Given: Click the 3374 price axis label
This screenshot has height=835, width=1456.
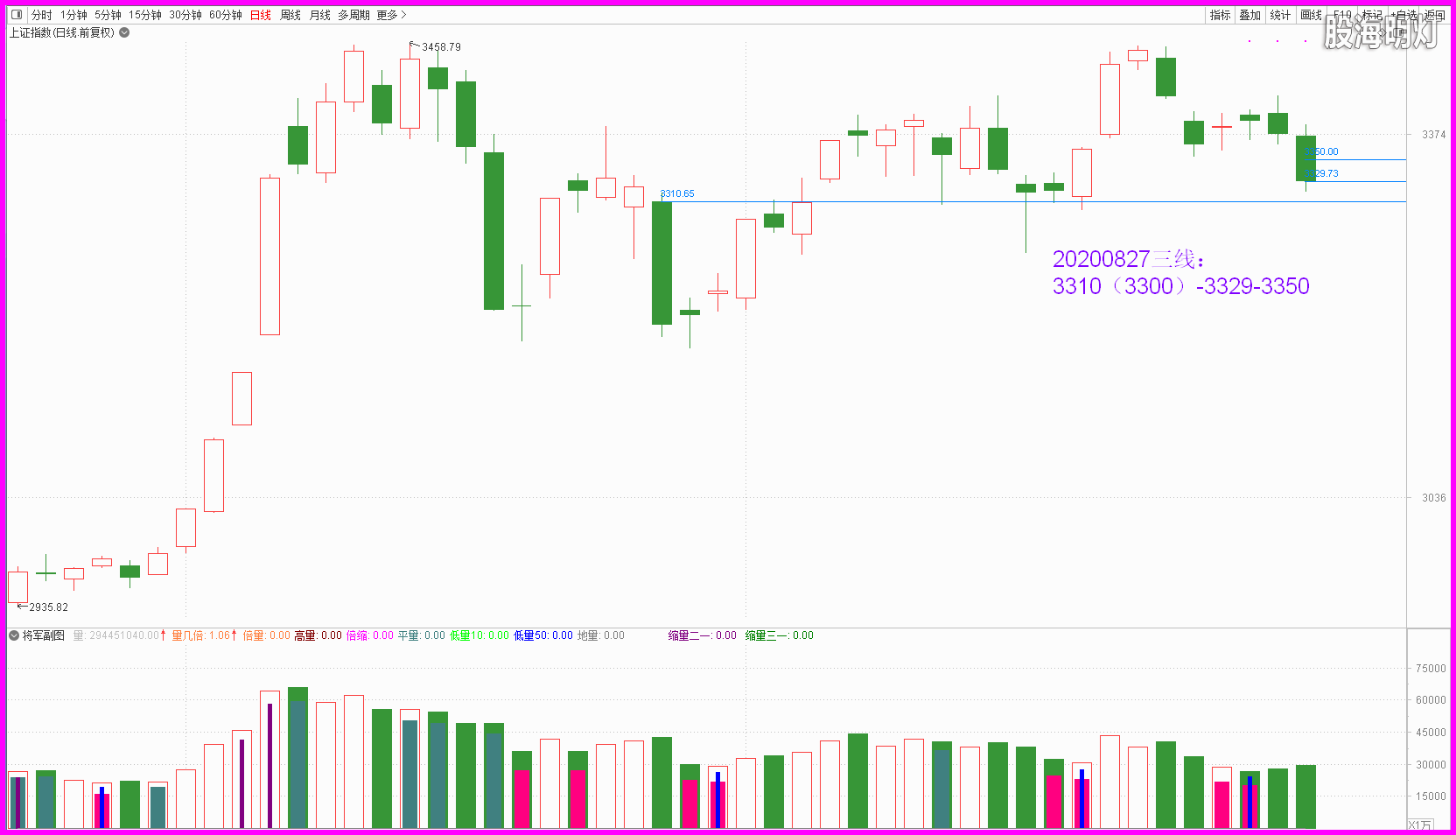Looking at the screenshot, I should [1433, 135].
